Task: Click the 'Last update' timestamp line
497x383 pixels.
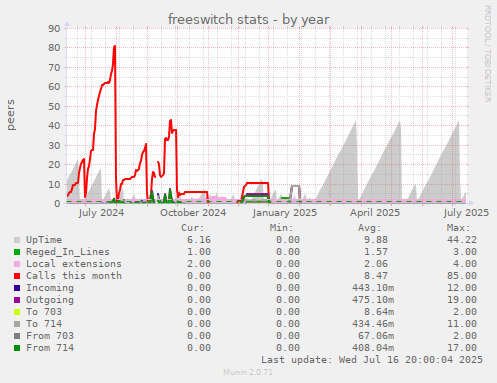Action: pyautogui.click(x=372, y=360)
